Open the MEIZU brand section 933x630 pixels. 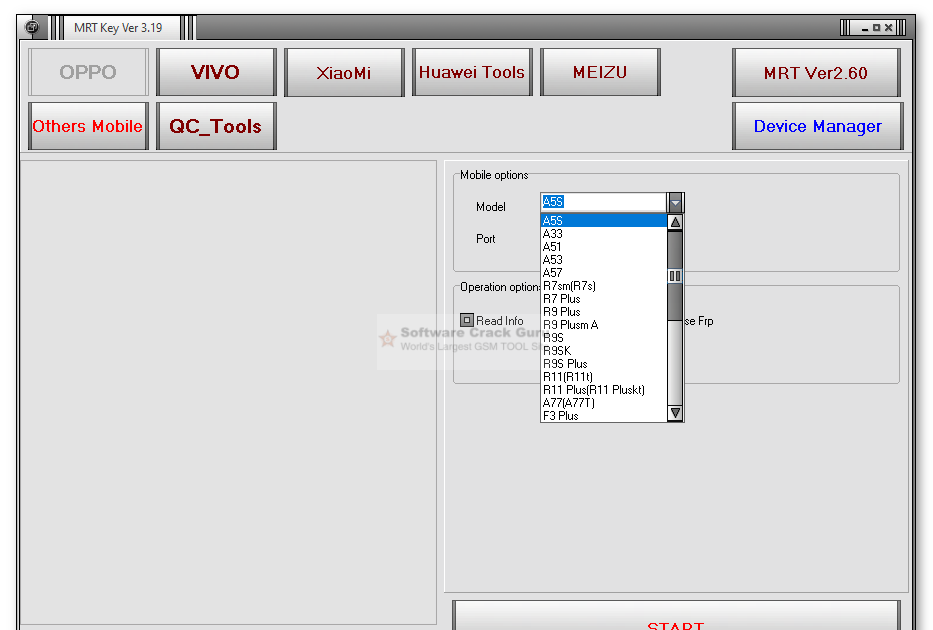[x=600, y=72]
